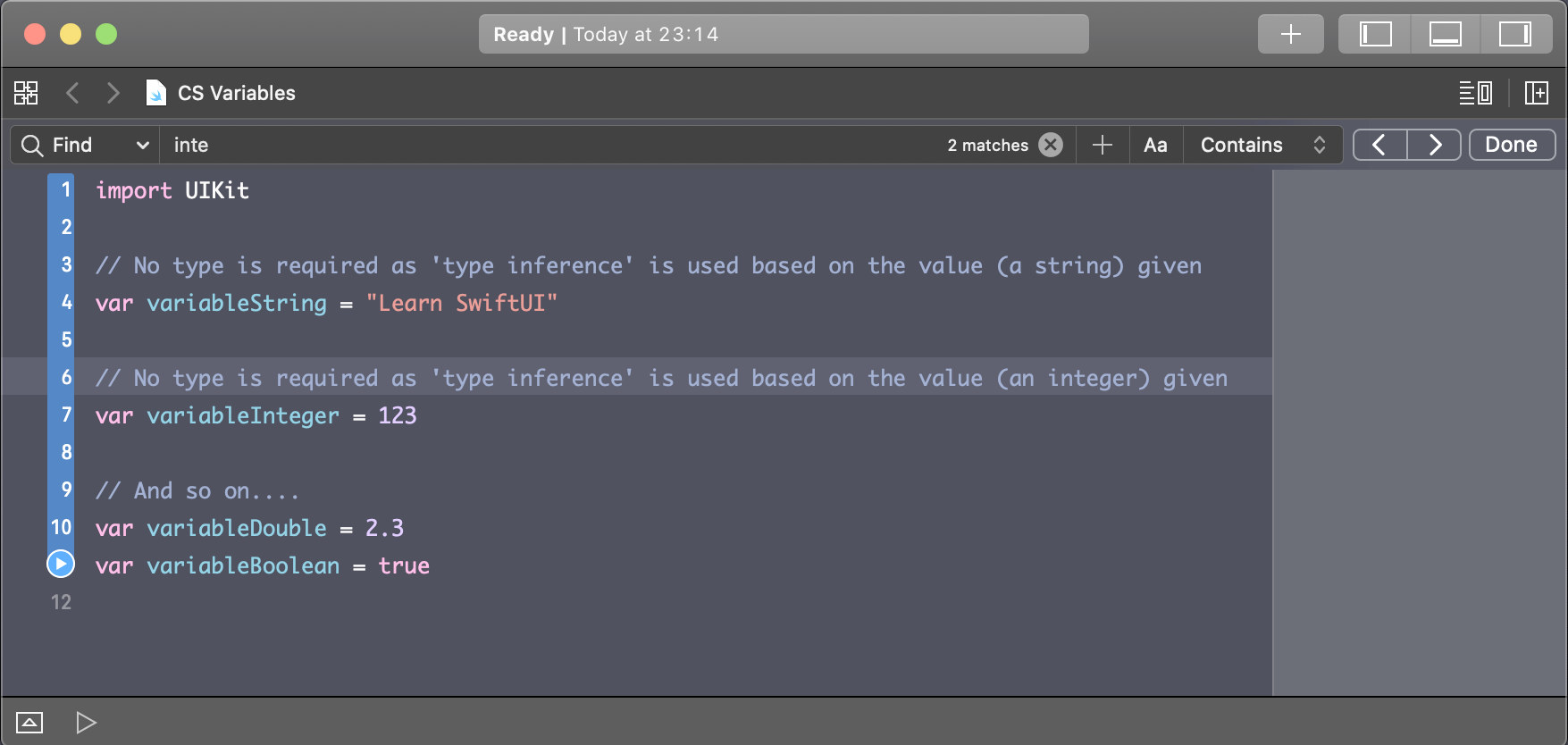Open CS Variables in the jump bar
Screen dimensions: 1568x745
click(236, 93)
